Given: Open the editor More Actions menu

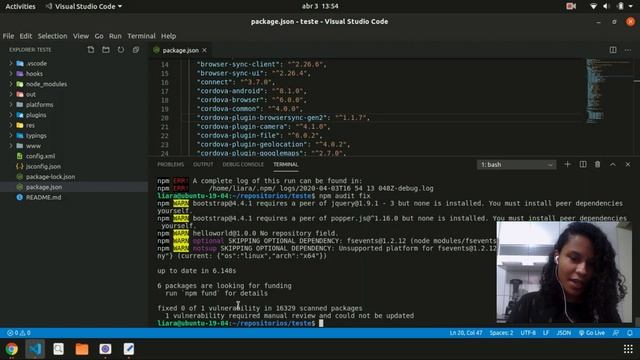Looking at the screenshot, I should (628, 50).
